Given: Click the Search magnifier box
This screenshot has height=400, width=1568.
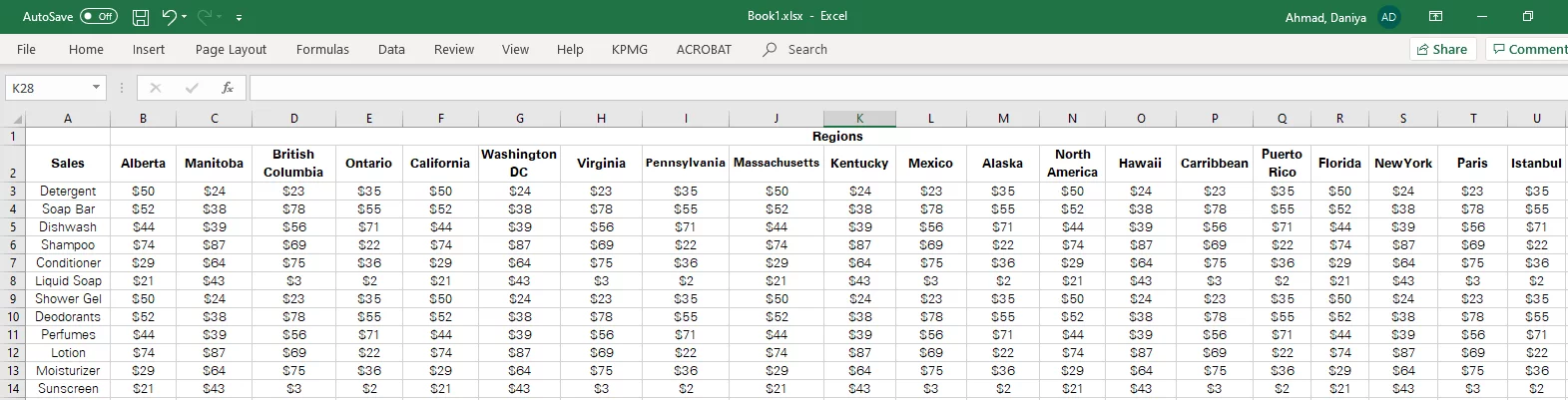Looking at the screenshot, I should 795,49.
